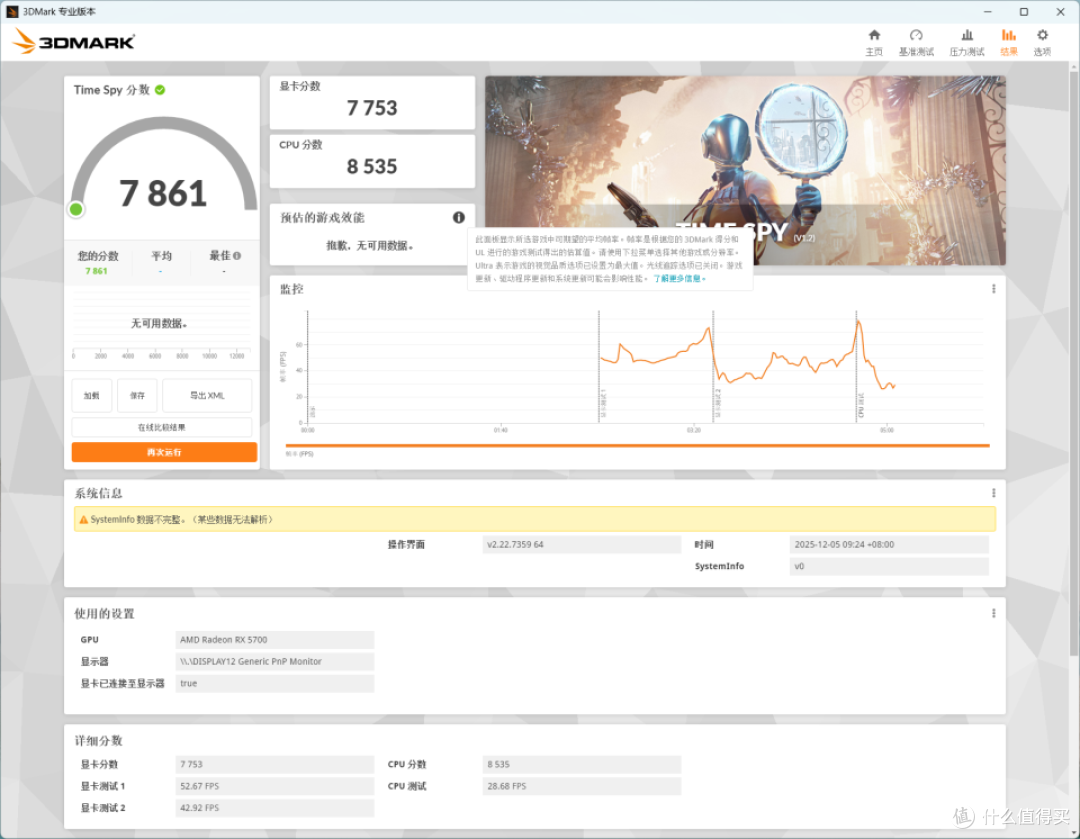Viewport: 1080px width, 839px height.
Task: Click the 操作界面 version v2.22.7359 64
Action: click(x=582, y=544)
